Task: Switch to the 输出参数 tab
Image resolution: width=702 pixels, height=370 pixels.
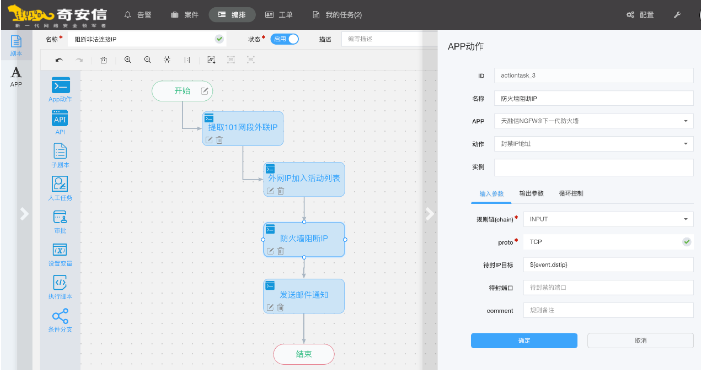Action: click(x=531, y=194)
